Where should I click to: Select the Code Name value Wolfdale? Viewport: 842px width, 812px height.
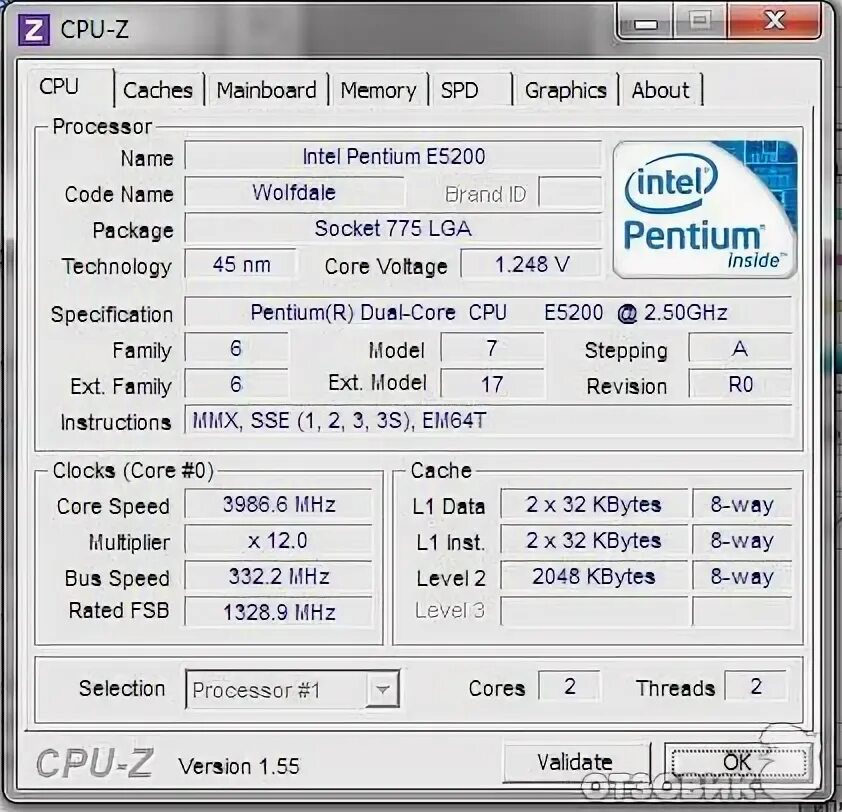click(x=294, y=192)
